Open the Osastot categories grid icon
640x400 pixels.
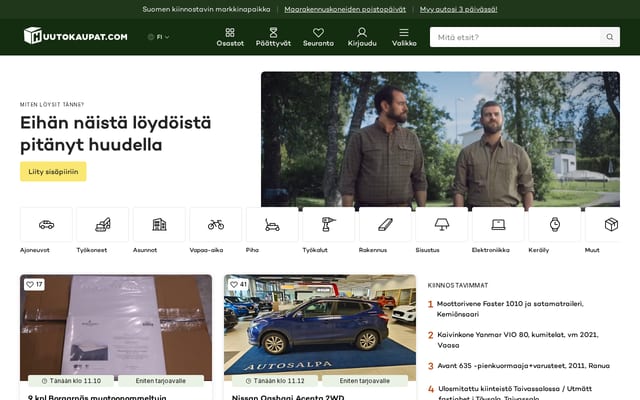tap(230, 32)
